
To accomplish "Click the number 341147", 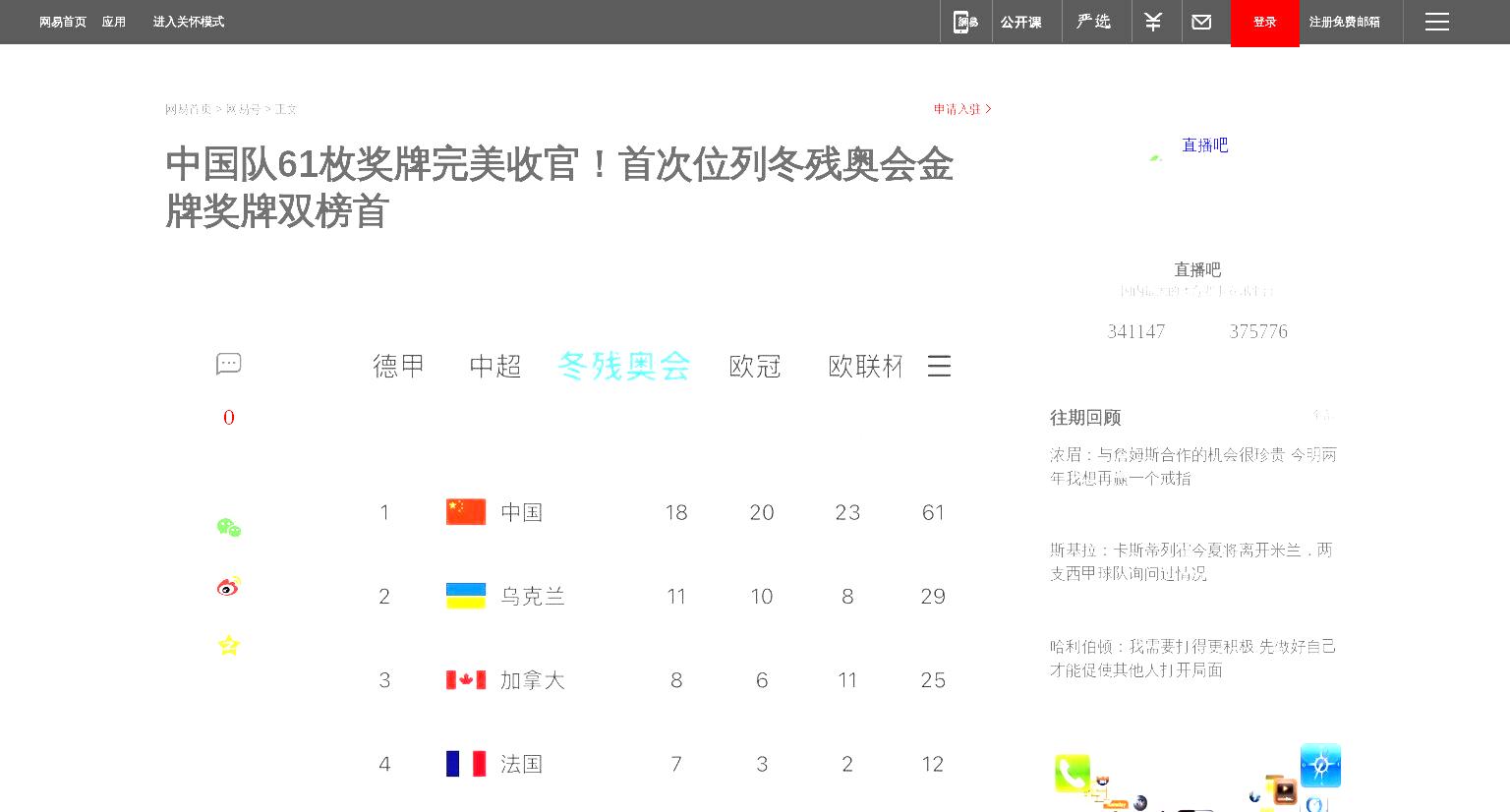I will click(1136, 331).
